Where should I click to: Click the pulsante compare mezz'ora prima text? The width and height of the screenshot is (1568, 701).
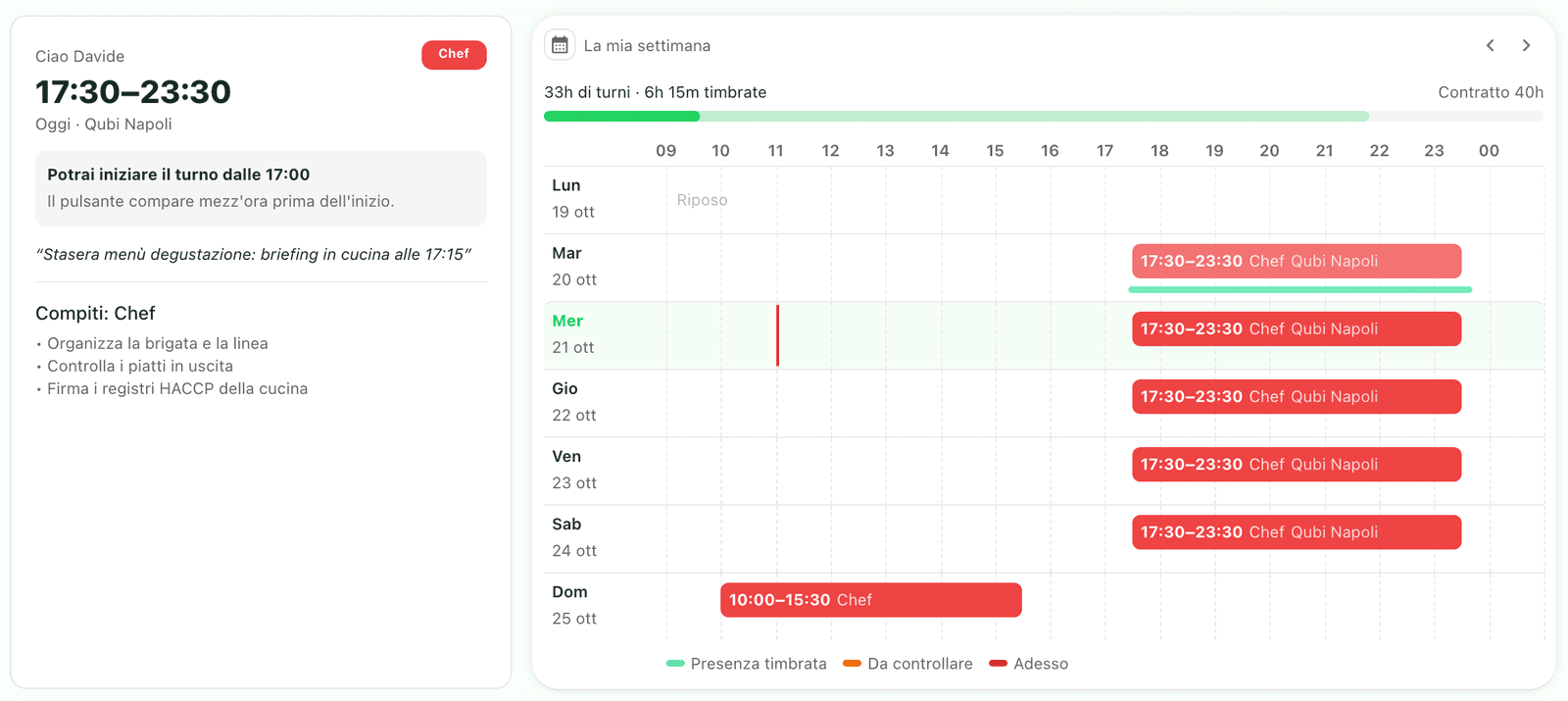pyautogui.click(x=220, y=201)
